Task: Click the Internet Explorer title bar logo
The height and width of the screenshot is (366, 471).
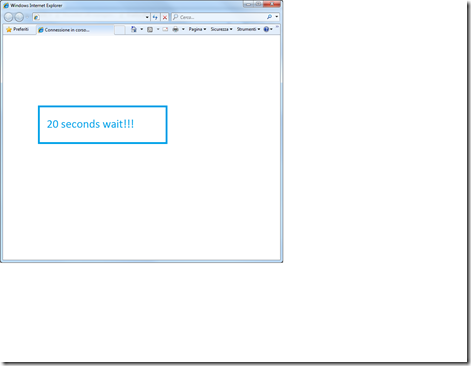Action: (6, 5)
